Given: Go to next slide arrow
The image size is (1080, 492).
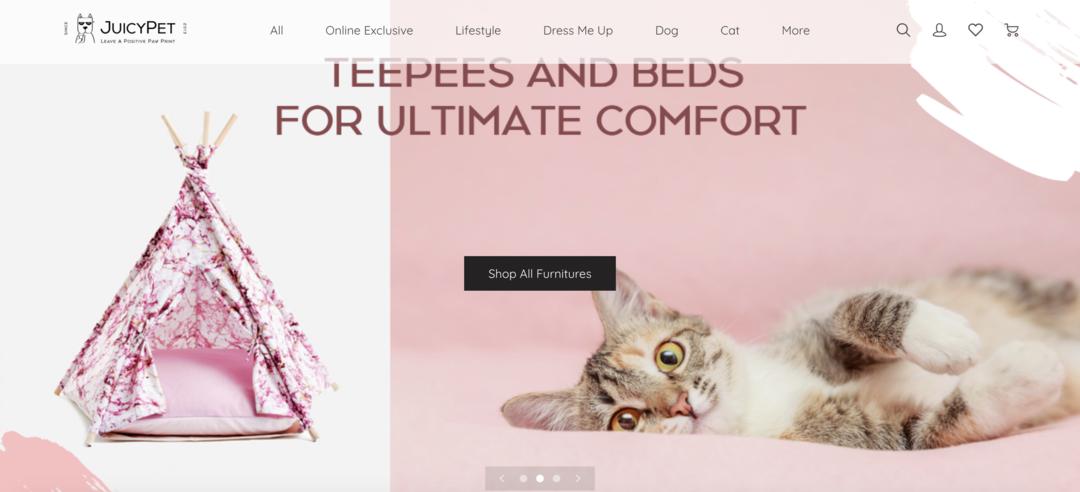Looking at the screenshot, I should click(x=578, y=478).
